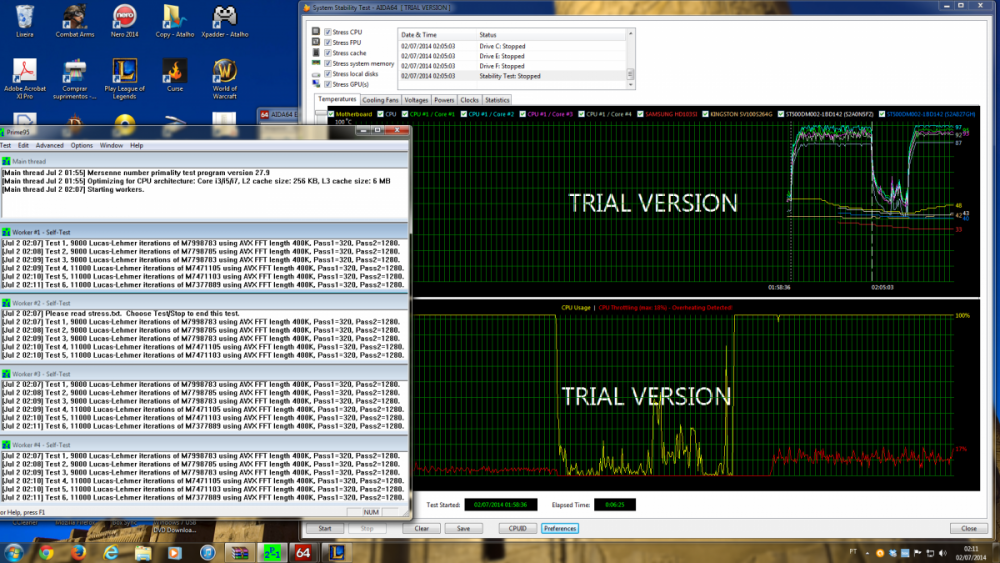Open the Advanced menu in Prime95
The width and height of the screenshot is (1000, 563).
[x=49, y=145]
